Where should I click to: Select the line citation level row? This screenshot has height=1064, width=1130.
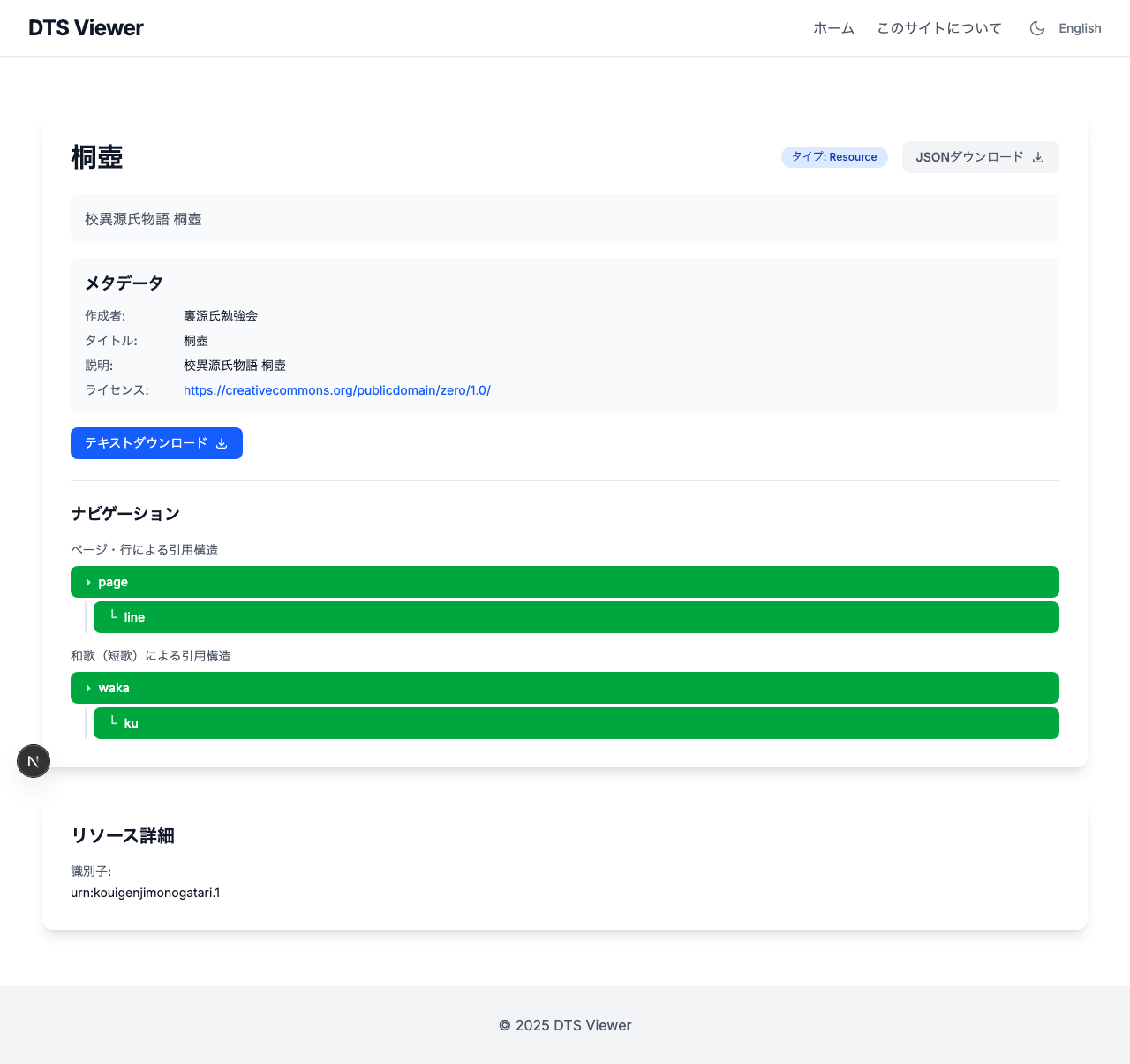coord(576,617)
